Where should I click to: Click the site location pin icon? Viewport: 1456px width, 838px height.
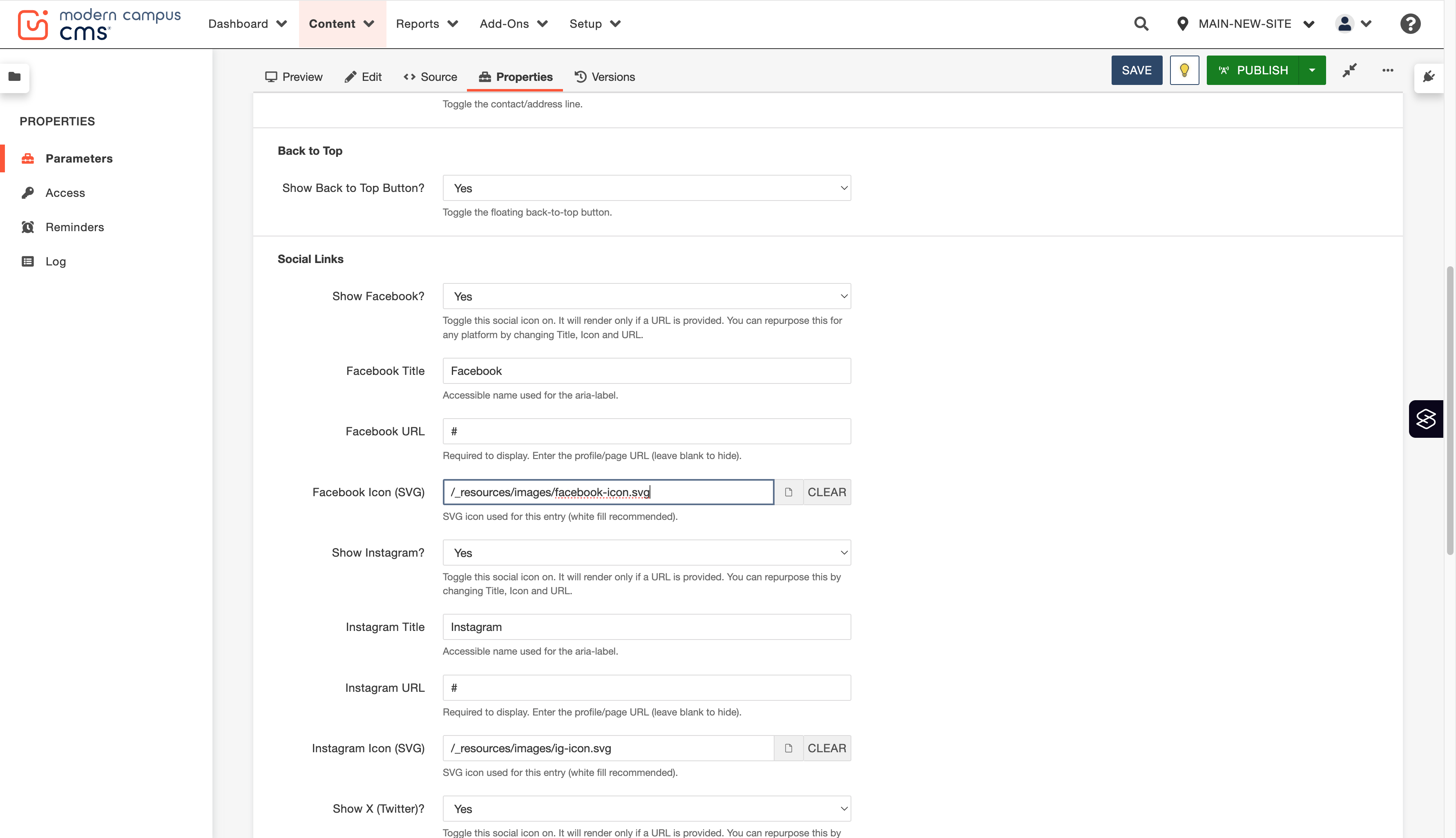(x=1183, y=24)
